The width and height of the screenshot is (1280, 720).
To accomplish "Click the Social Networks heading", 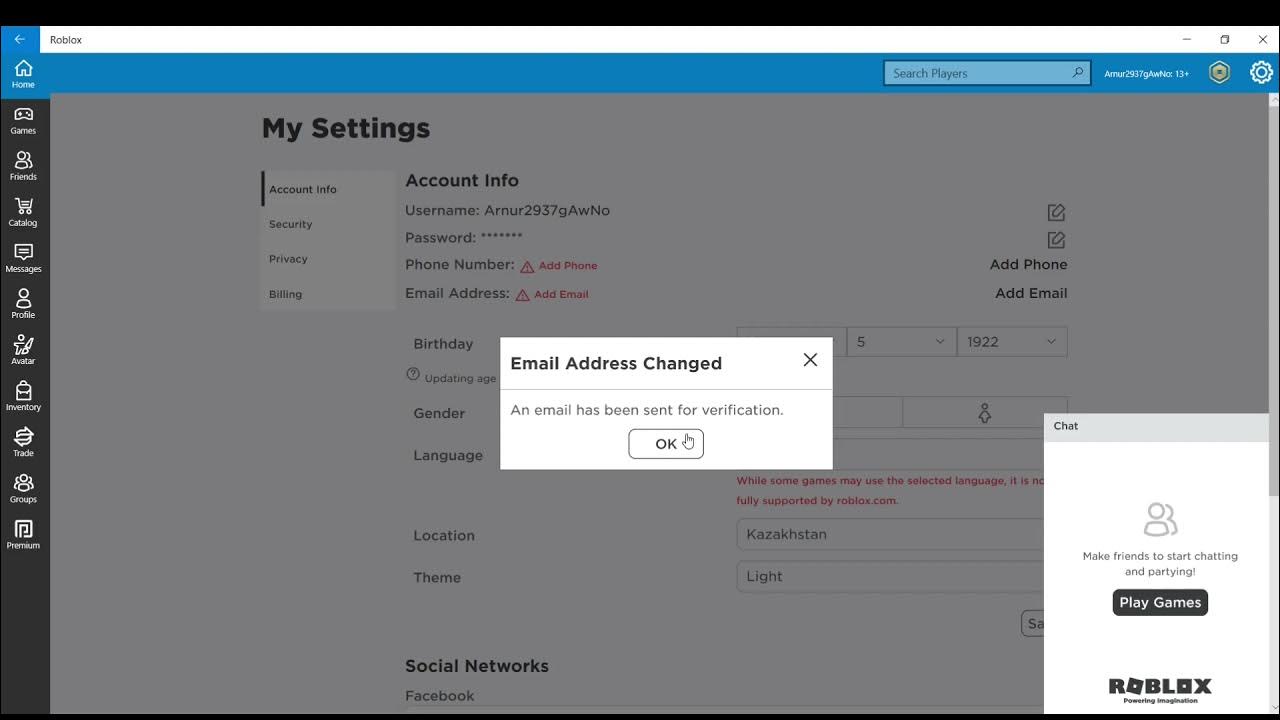I will [x=477, y=666].
